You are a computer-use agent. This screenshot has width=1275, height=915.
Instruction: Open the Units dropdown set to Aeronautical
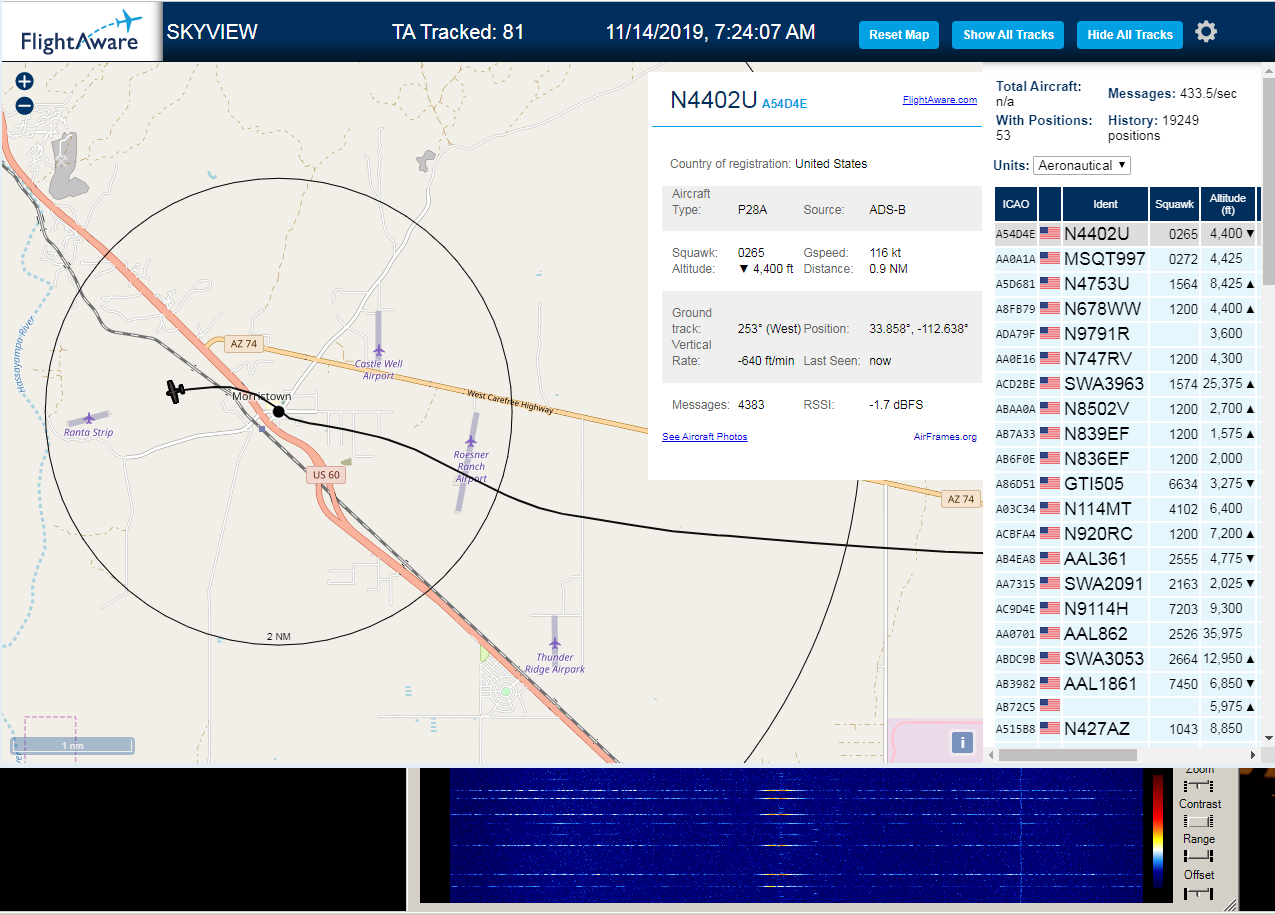(x=1082, y=165)
